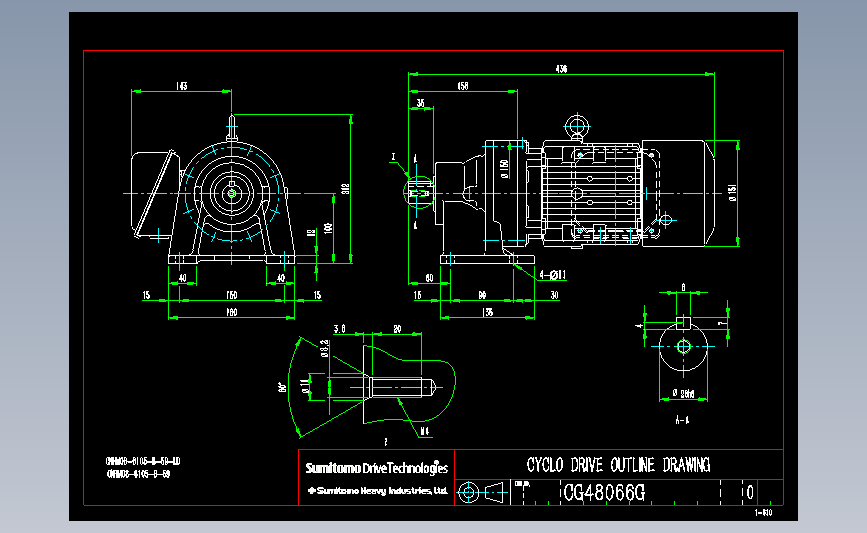867x533 pixels.
Task: Click the Sumitomo Drive Technologies logo
Action: (377, 468)
